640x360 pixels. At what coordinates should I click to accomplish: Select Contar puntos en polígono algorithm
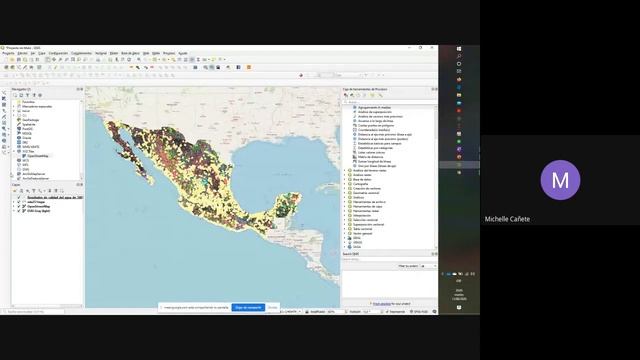[x=376, y=126]
